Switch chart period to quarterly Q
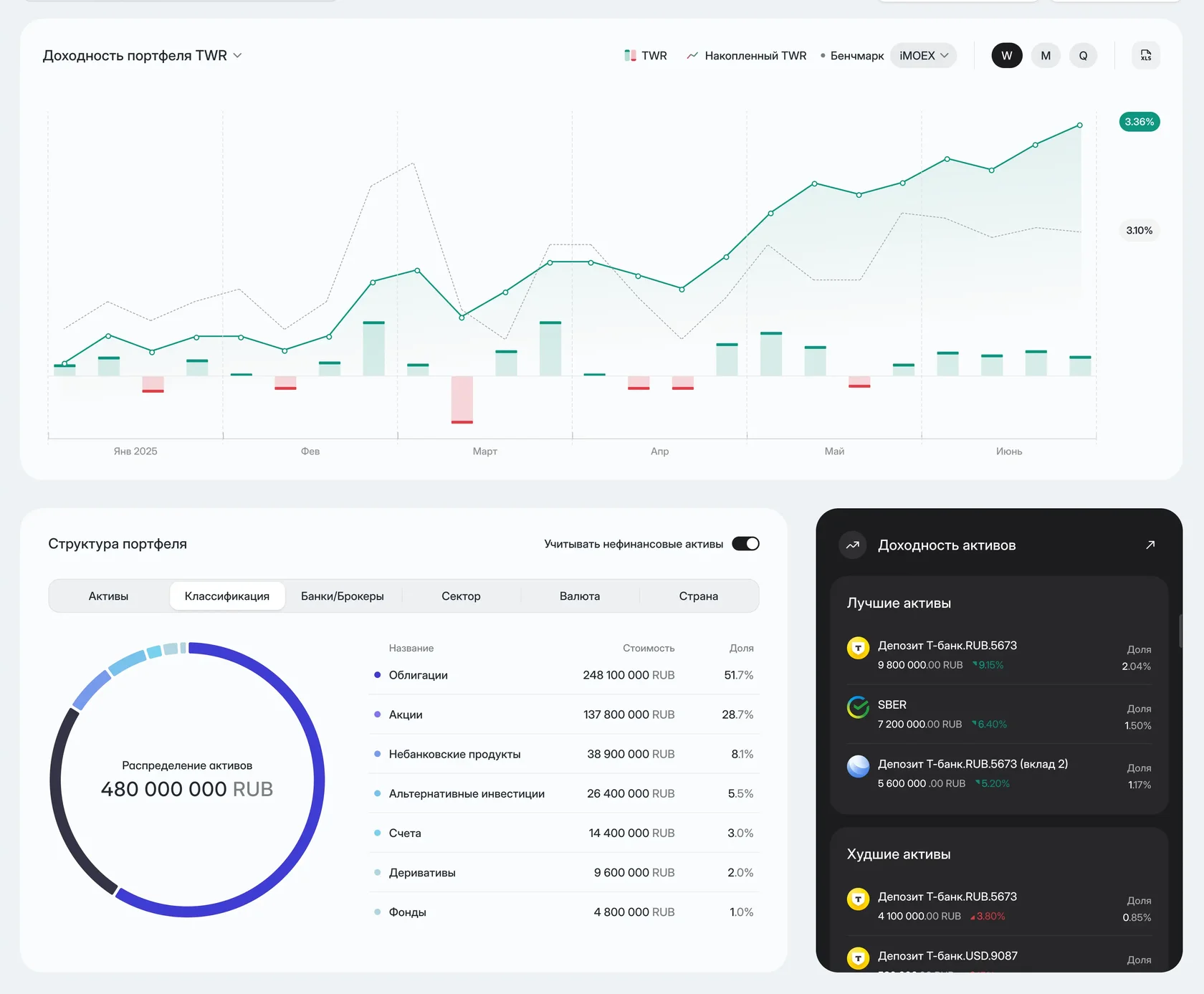The image size is (1204, 994). pos(1083,55)
